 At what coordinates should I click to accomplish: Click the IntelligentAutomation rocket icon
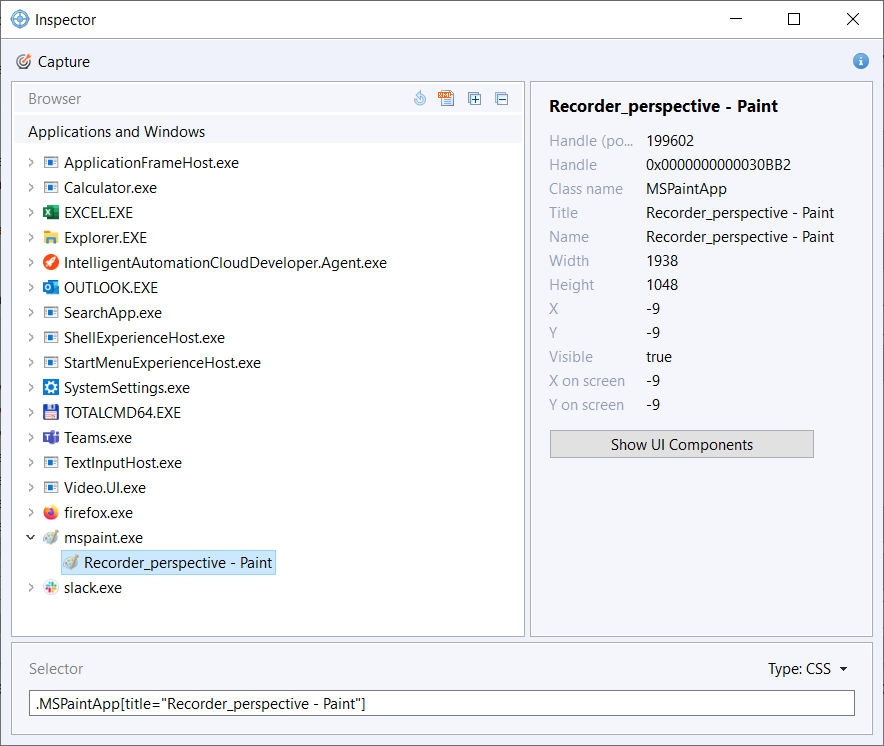pos(51,262)
